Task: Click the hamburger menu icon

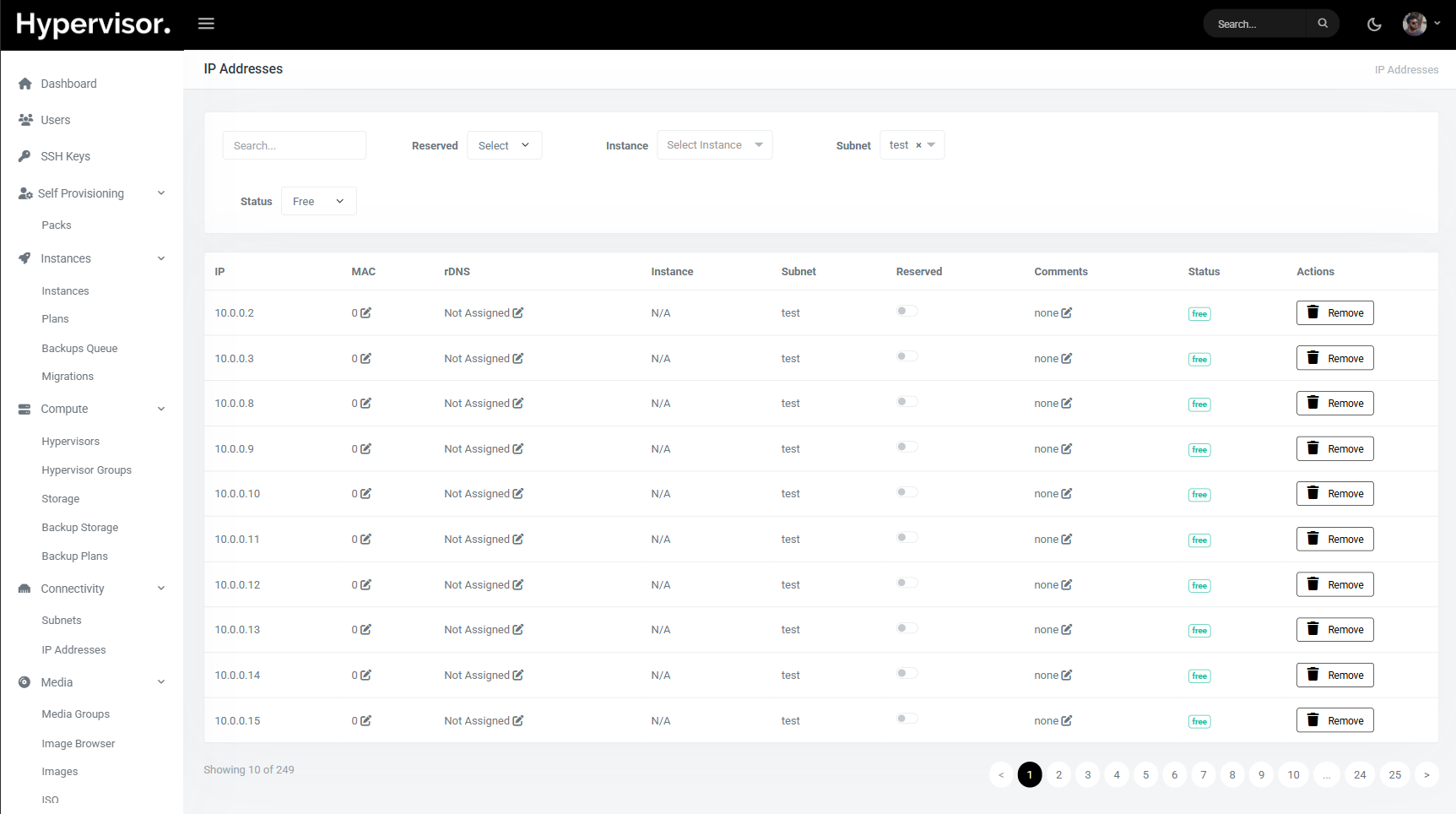Action: point(206,24)
